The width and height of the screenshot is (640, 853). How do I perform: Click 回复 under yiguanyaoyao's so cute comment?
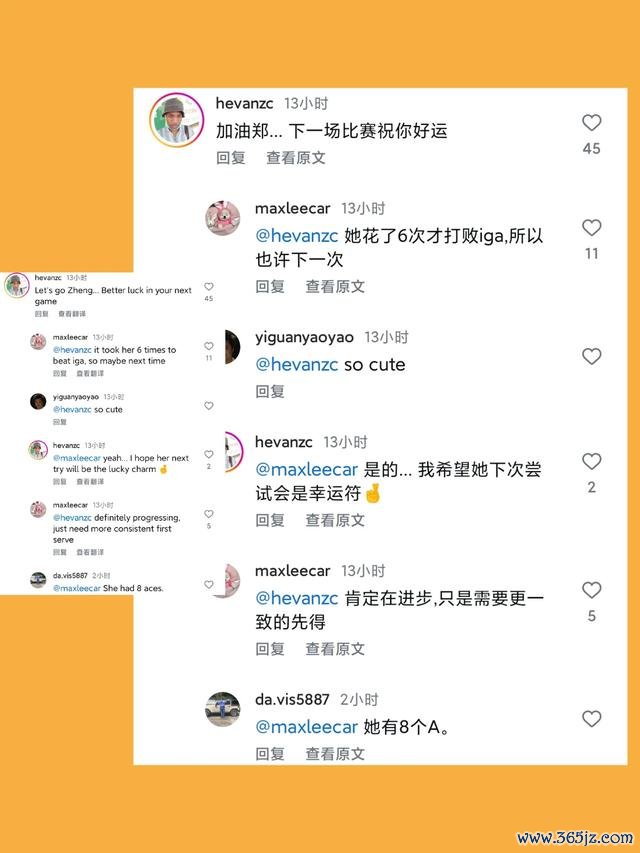tap(270, 391)
